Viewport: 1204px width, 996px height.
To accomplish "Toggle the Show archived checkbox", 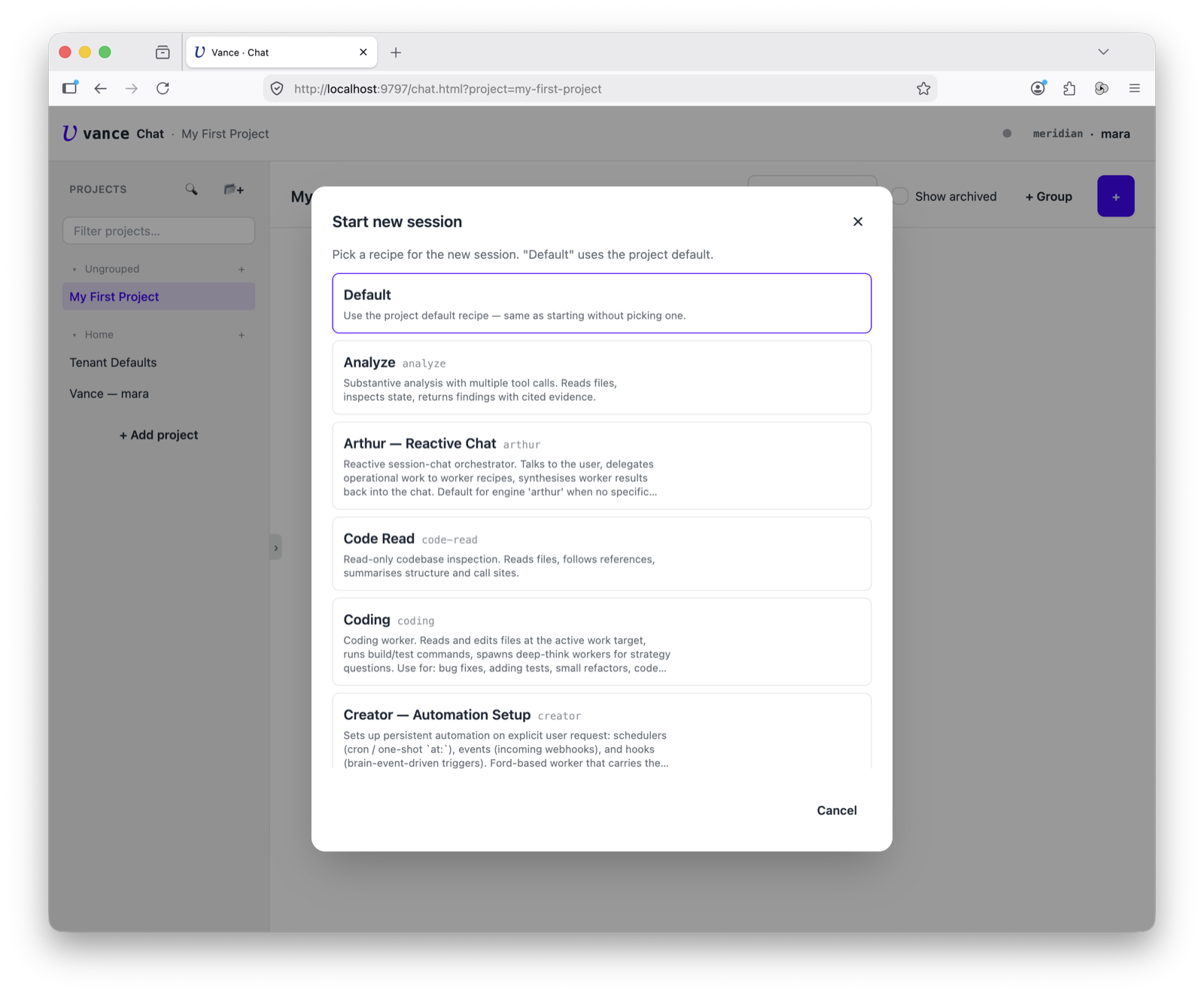I will pyautogui.click(x=901, y=196).
